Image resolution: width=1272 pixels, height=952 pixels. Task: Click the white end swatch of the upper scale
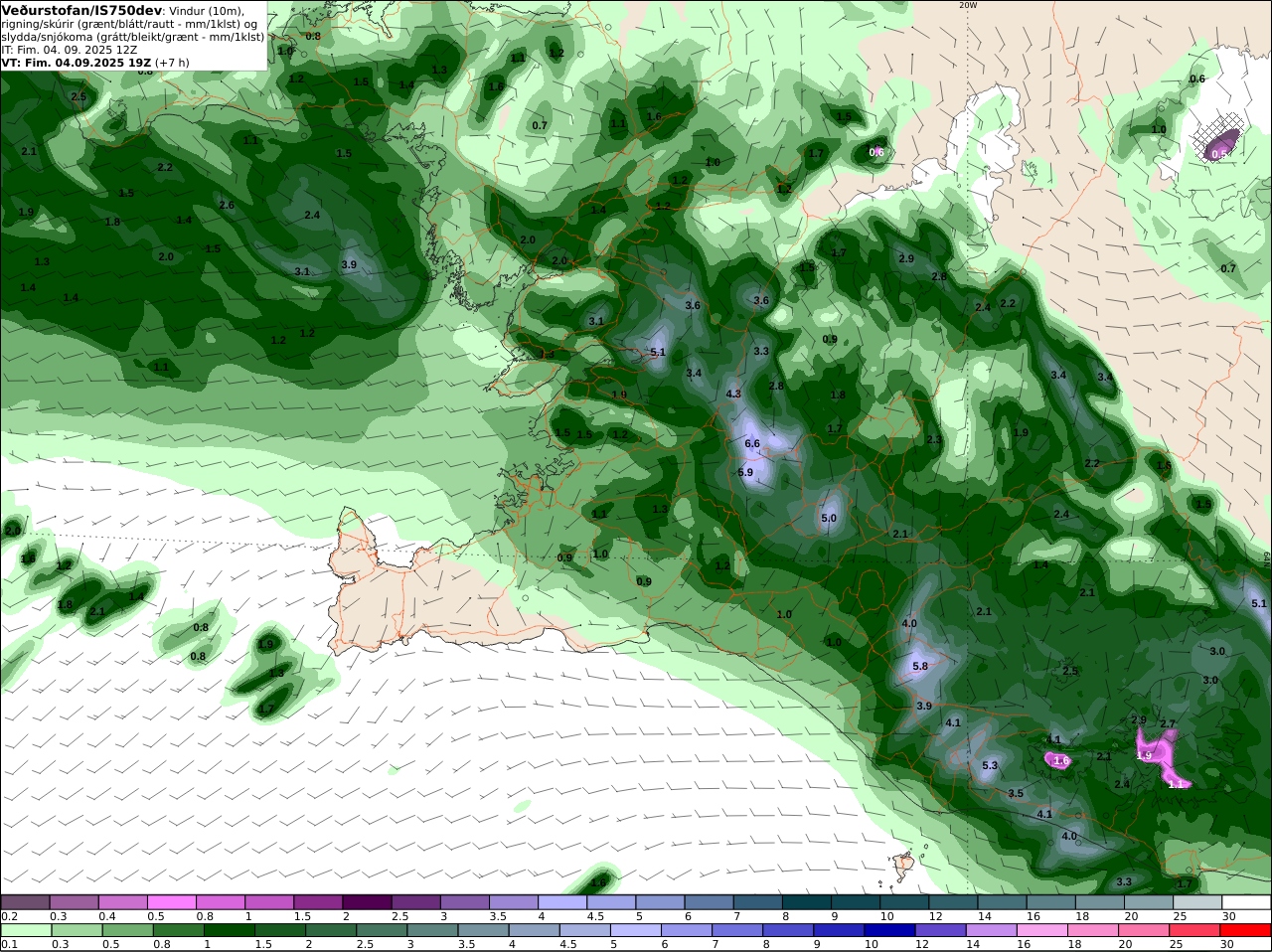click(1247, 902)
